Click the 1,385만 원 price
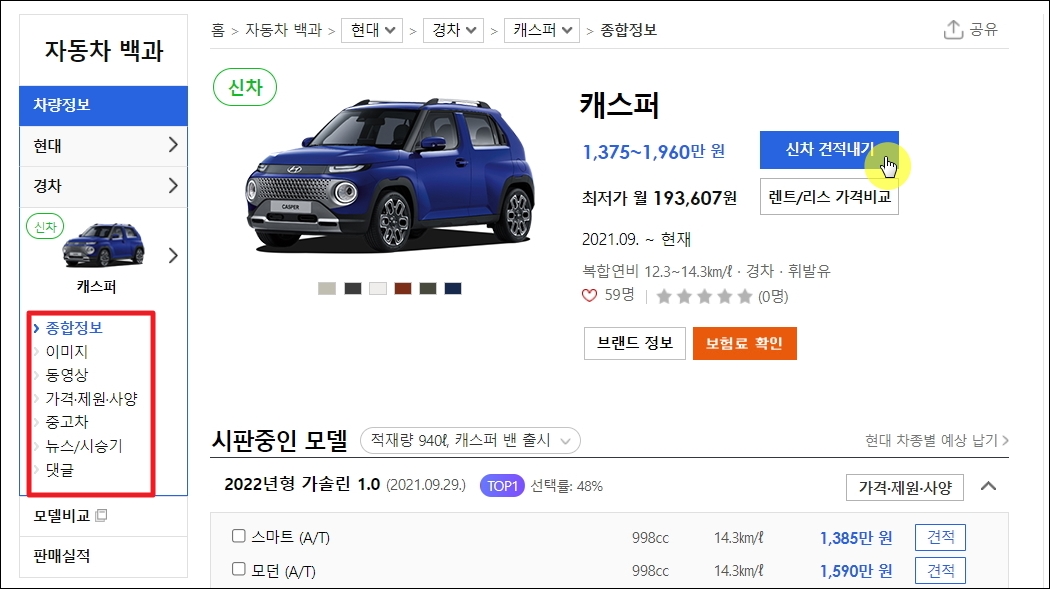Viewport: 1050px width, 589px height. pos(856,537)
